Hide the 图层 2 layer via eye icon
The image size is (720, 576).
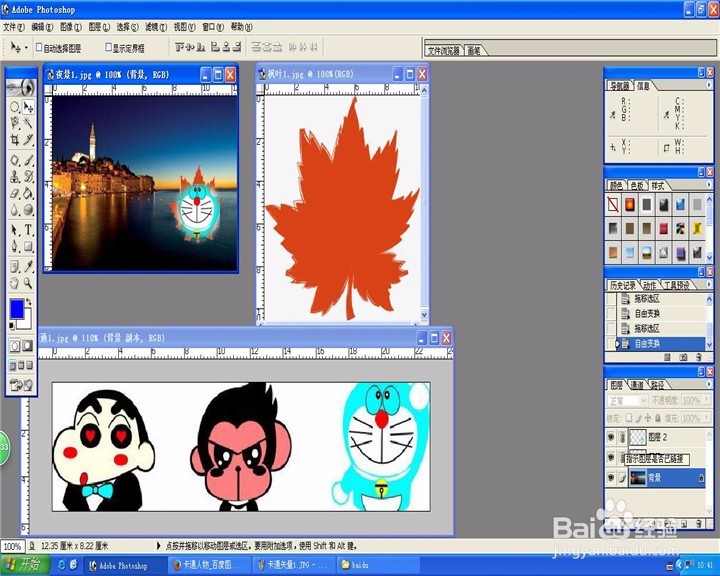(x=611, y=437)
